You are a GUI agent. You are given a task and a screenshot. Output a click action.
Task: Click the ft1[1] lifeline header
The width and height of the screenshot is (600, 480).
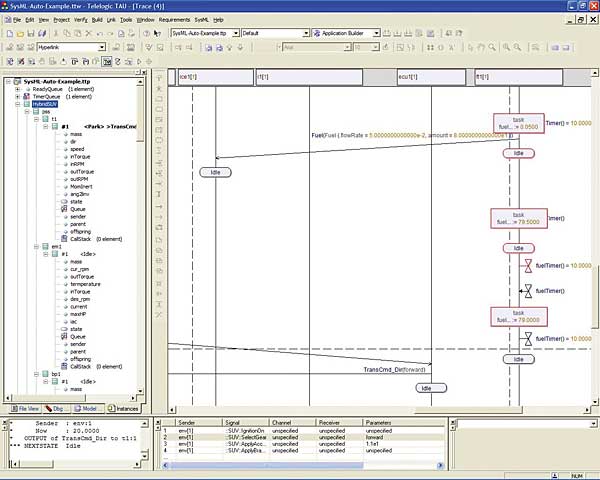518,77
